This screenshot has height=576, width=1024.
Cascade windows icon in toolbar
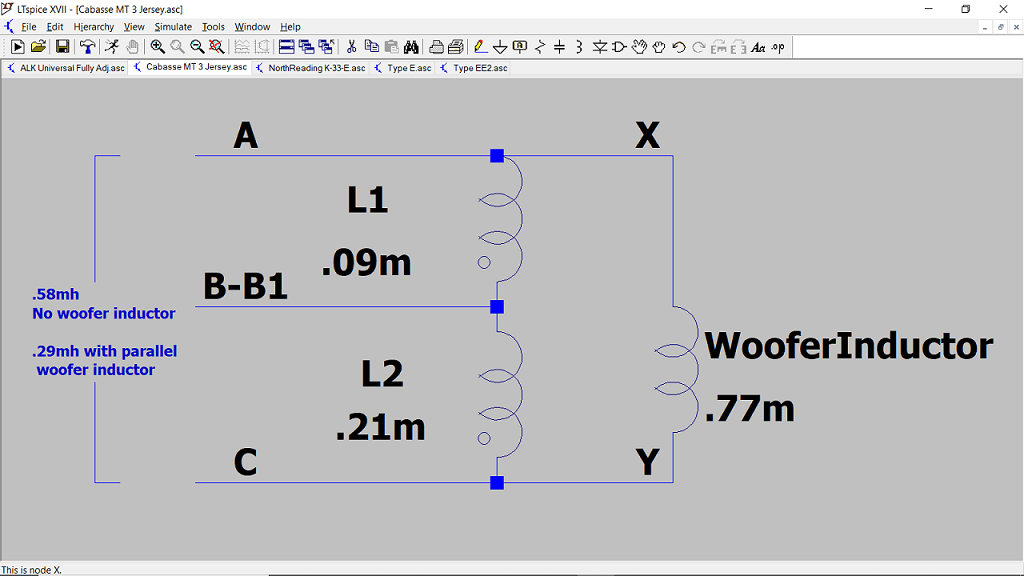306,46
